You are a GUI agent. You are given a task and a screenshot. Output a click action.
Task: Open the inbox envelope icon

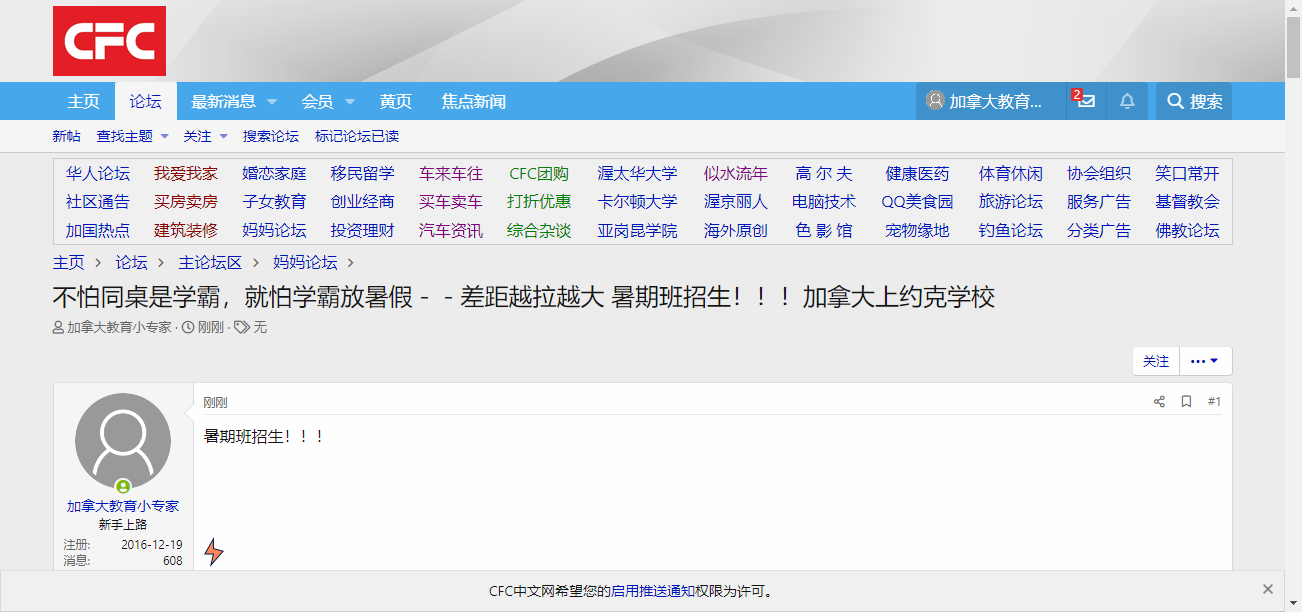(x=1085, y=101)
